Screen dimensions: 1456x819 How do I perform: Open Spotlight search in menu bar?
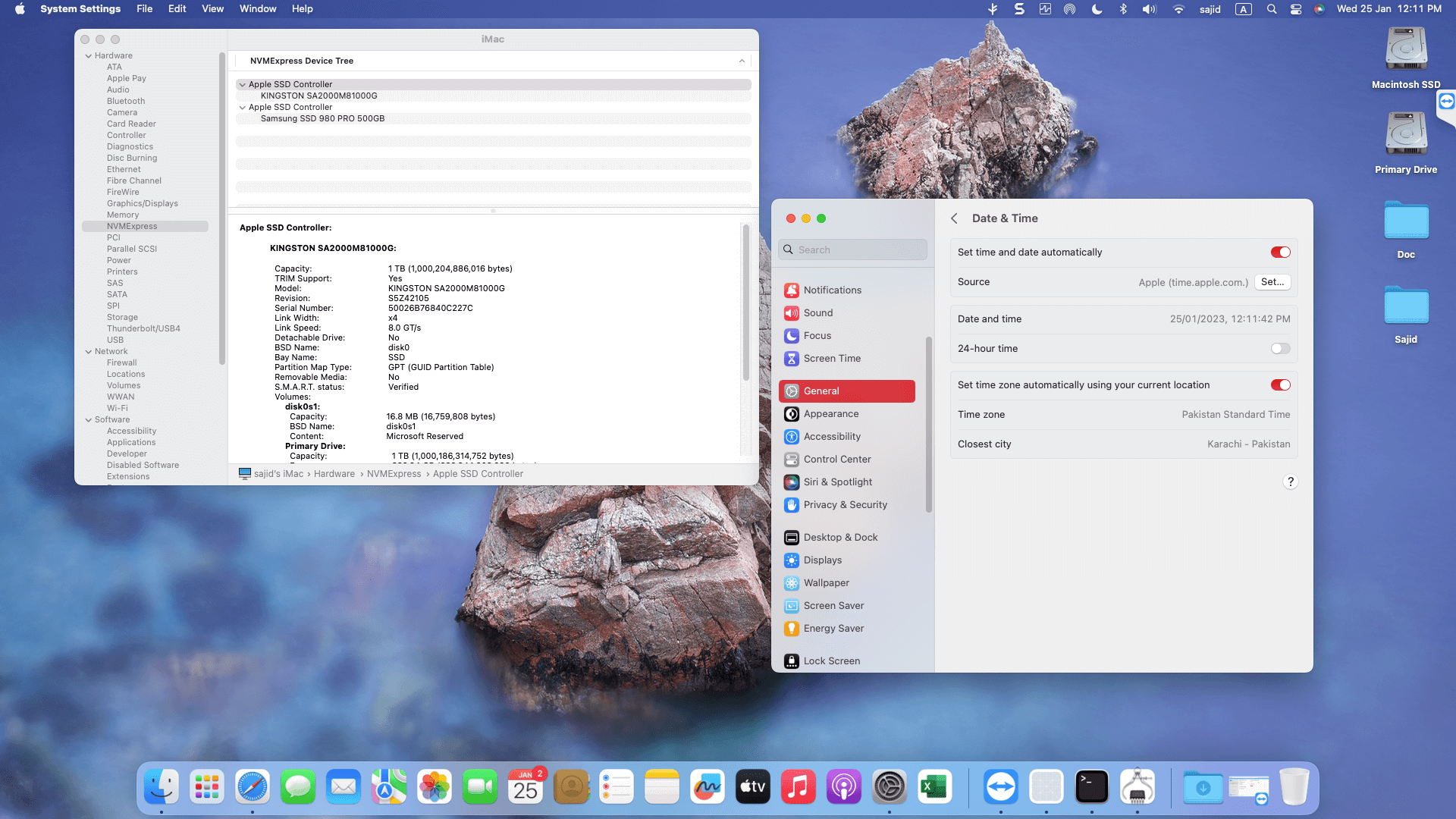tap(1272, 8)
